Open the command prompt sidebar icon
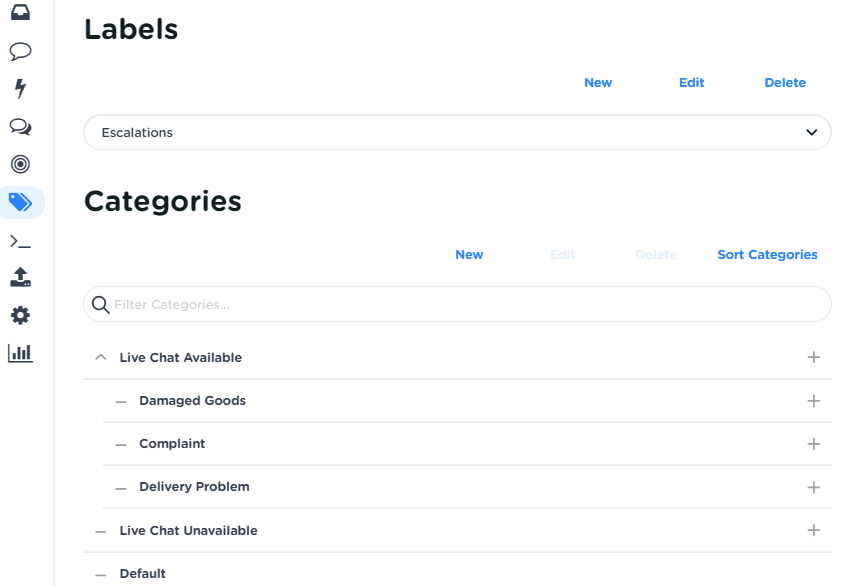This screenshot has width=848, height=586. point(20,241)
